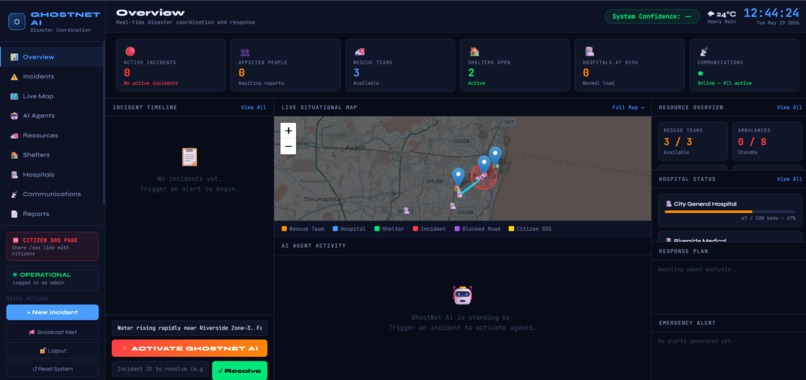Click Activate GhostNet AI button
806x380 pixels.
[x=190, y=348]
